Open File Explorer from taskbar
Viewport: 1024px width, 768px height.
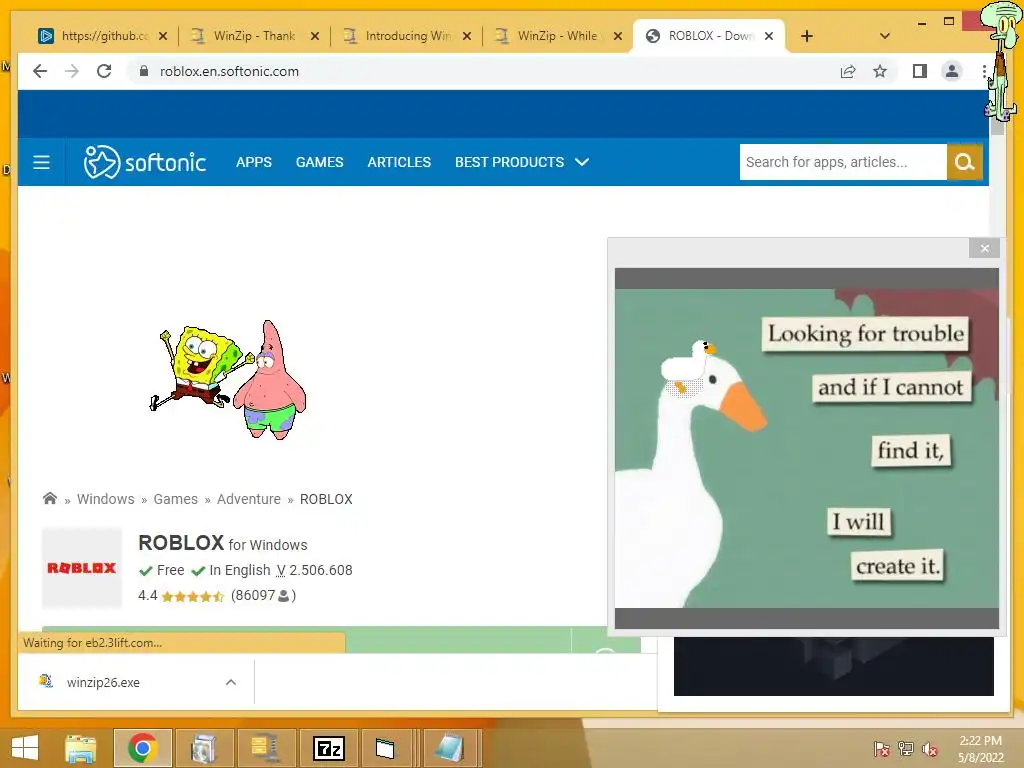[80, 748]
